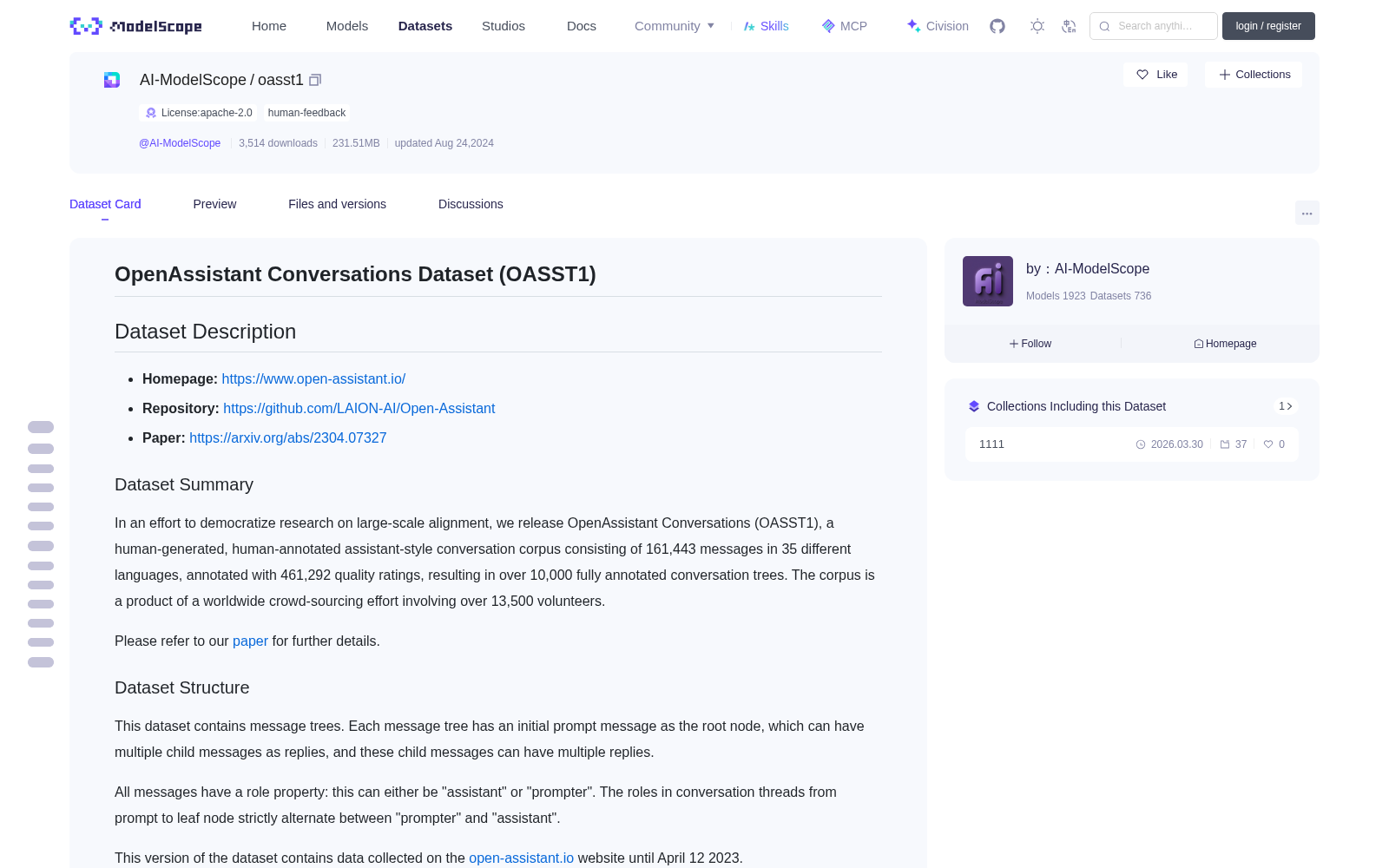Toggle the light/dark theme sun icon
Screen dimensions: 1389x868
1037,26
